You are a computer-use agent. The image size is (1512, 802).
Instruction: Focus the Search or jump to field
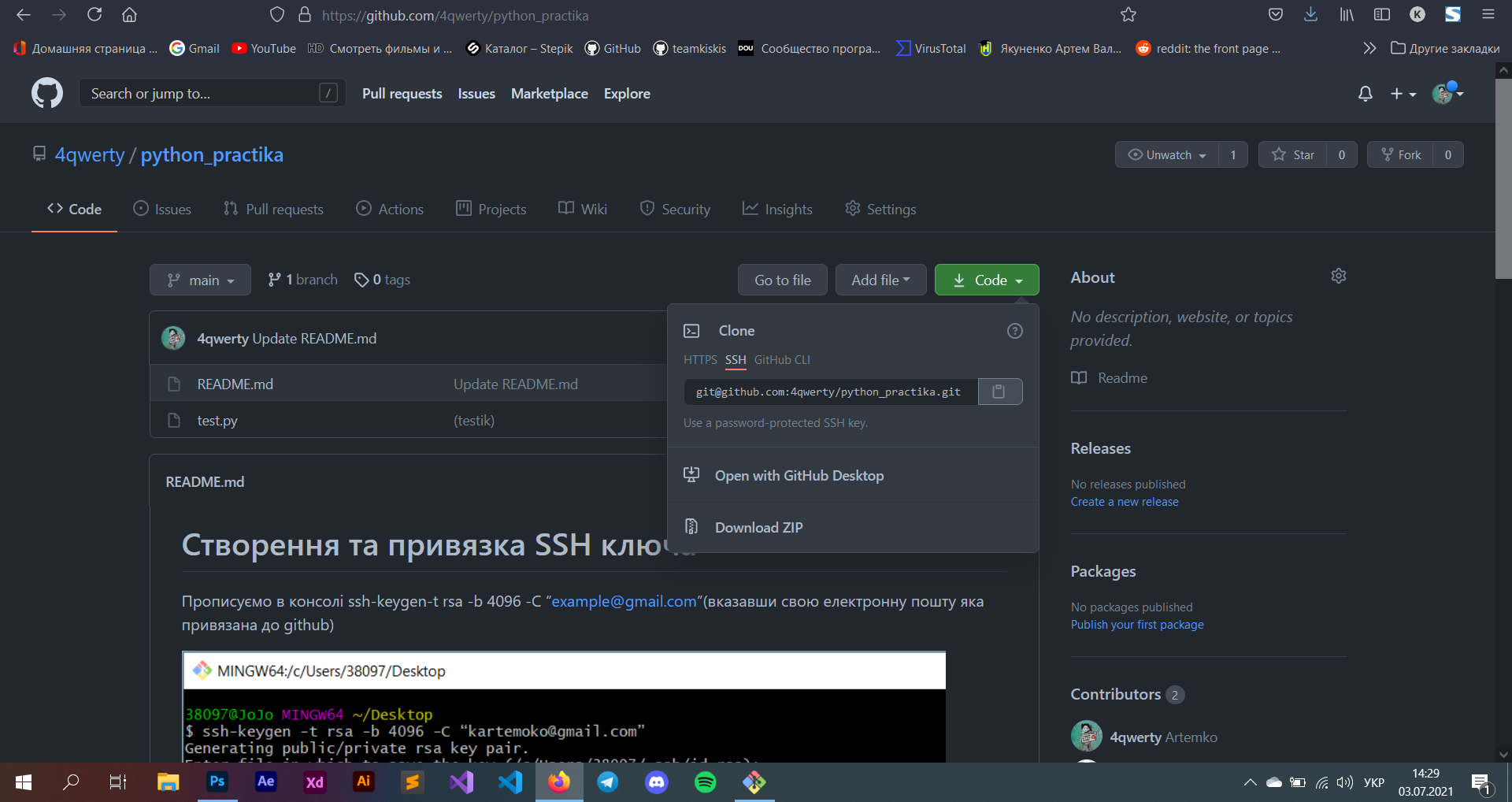coord(212,93)
